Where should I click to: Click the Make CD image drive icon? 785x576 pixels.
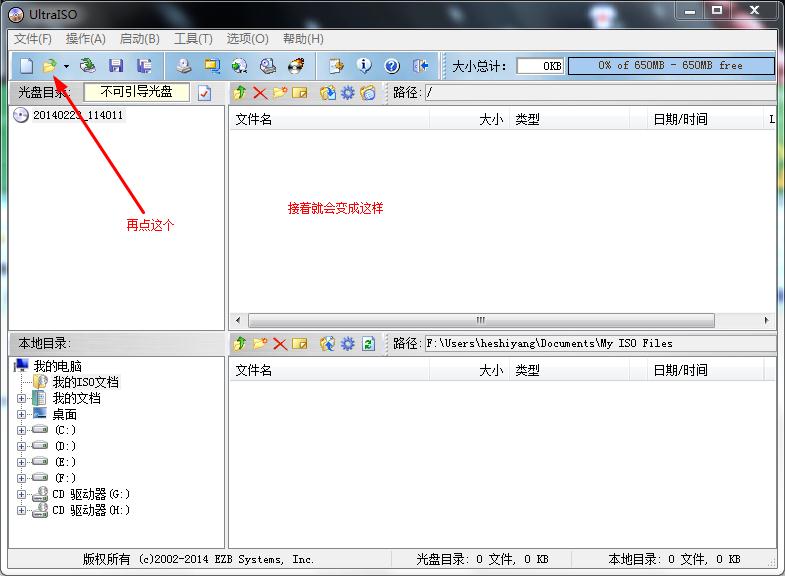pyautogui.click(x=184, y=66)
